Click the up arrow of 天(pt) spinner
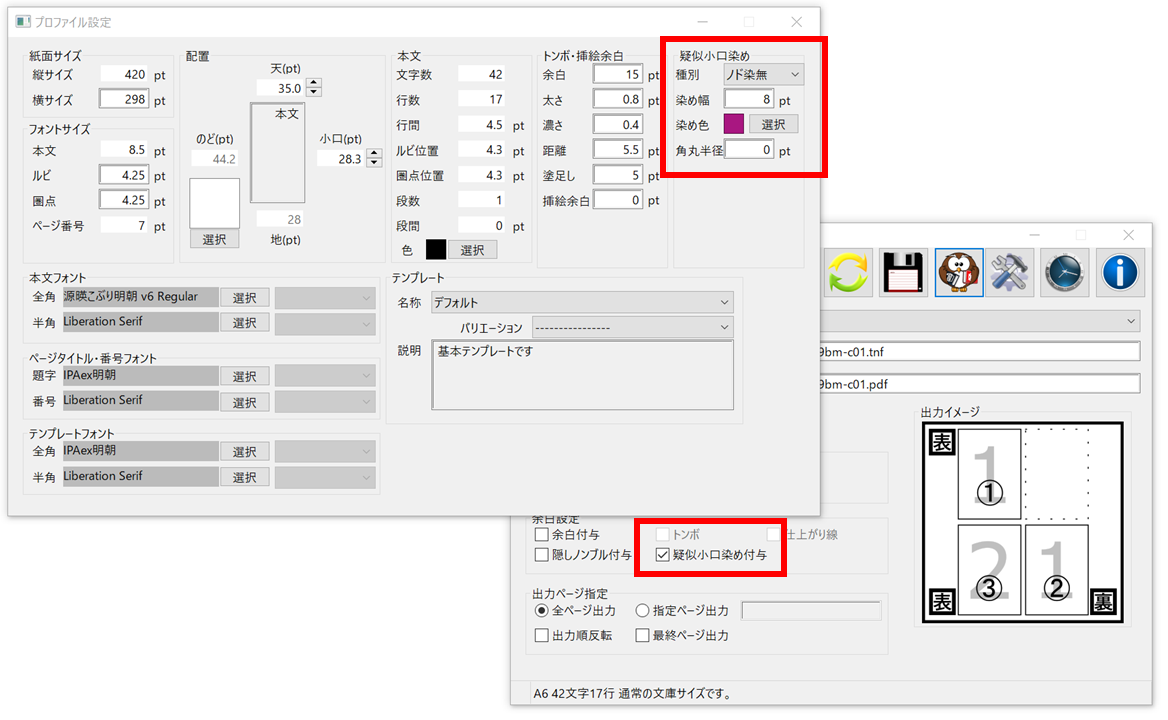This screenshot has height=720, width=1168. tap(314, 83)
